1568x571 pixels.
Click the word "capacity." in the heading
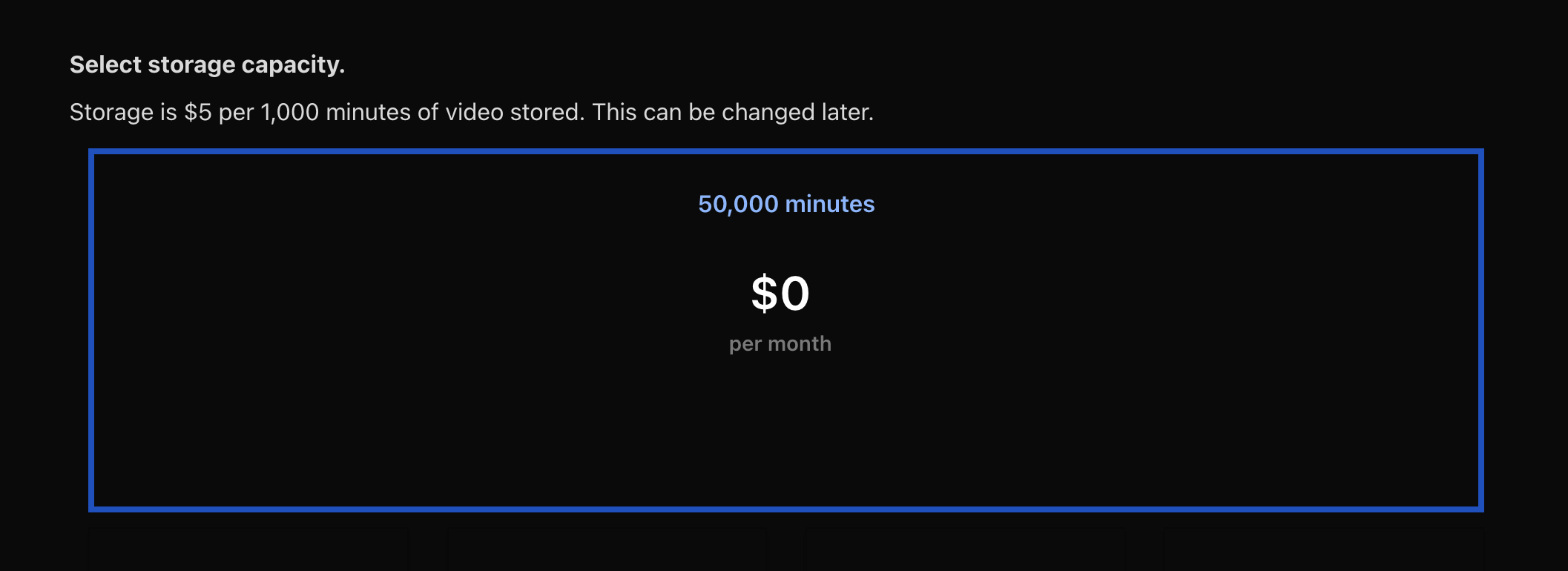(x=293, y=65)
